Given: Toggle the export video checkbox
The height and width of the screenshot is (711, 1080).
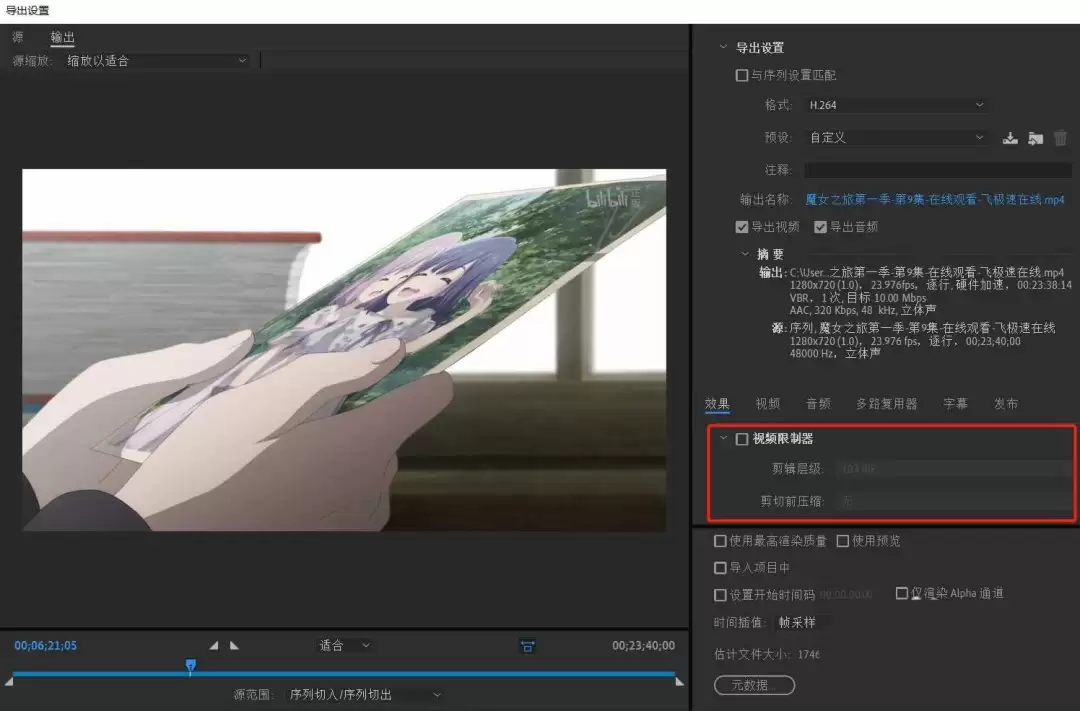Looking at the screenshot, I should [742, 227].
